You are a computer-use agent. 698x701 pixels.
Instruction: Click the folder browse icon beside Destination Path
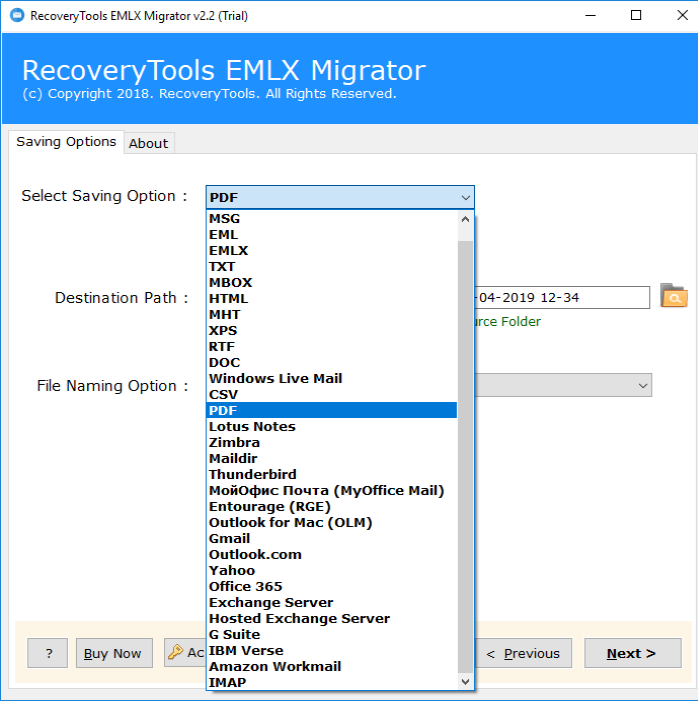[673, 296]
